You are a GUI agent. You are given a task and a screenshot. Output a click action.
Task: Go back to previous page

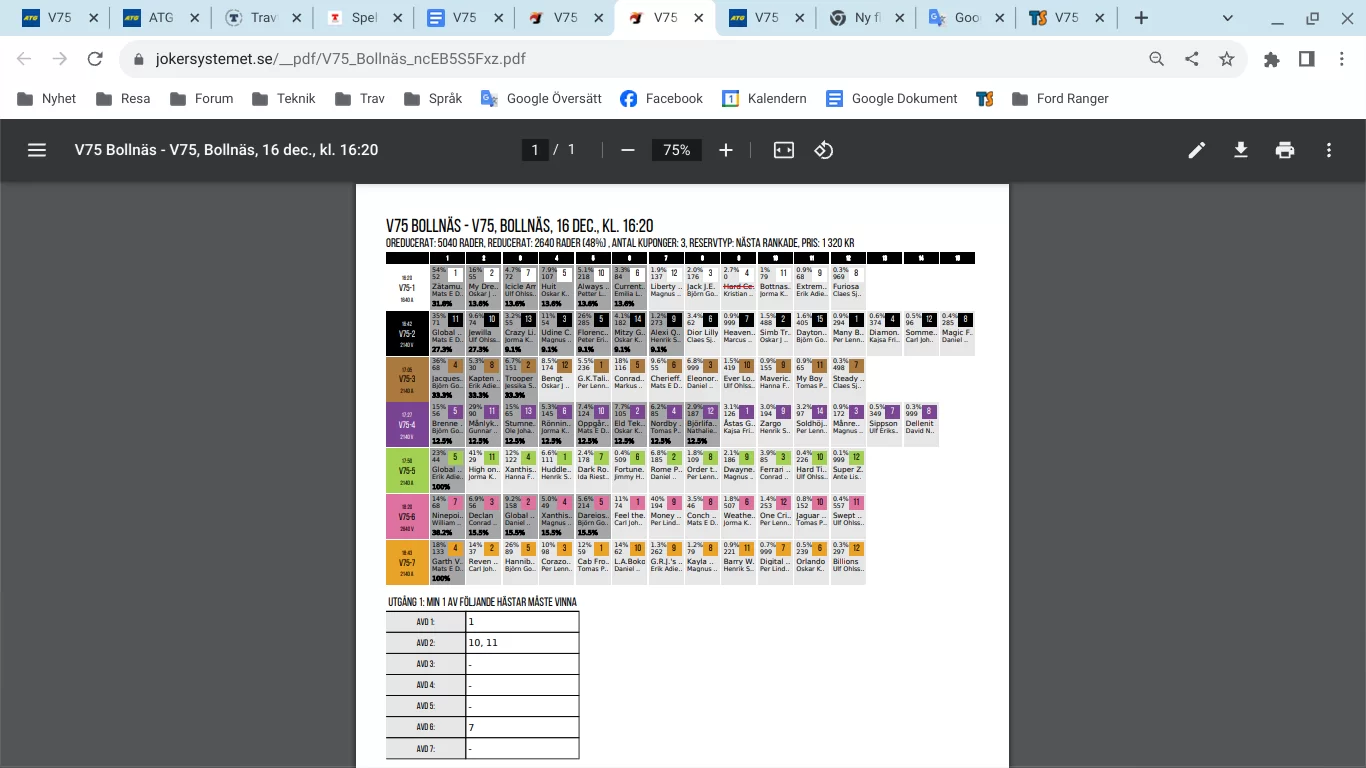pos(24,59)
